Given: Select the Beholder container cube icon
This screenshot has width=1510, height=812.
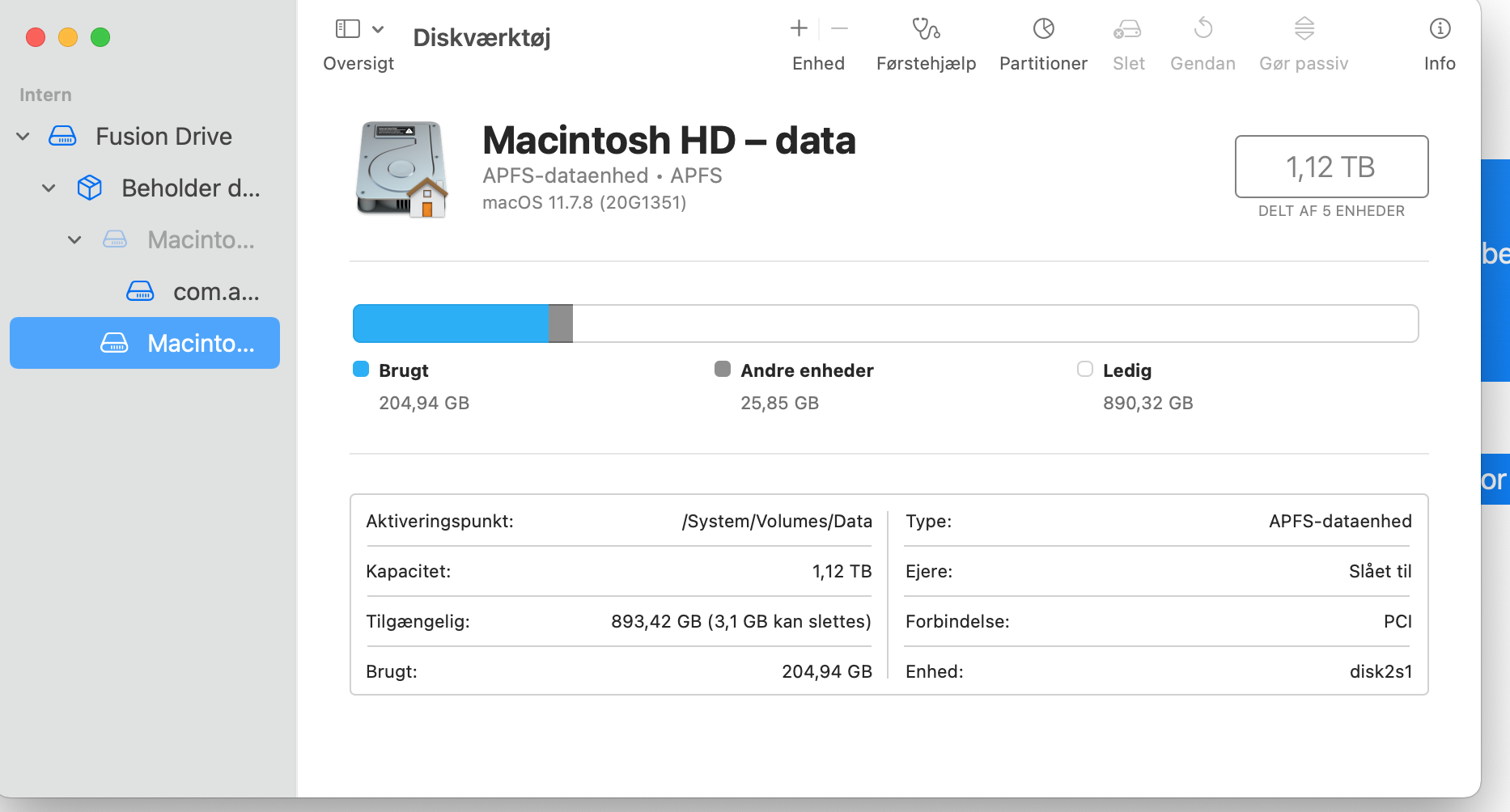Looking at the screenshot, I should coord(89,188).
